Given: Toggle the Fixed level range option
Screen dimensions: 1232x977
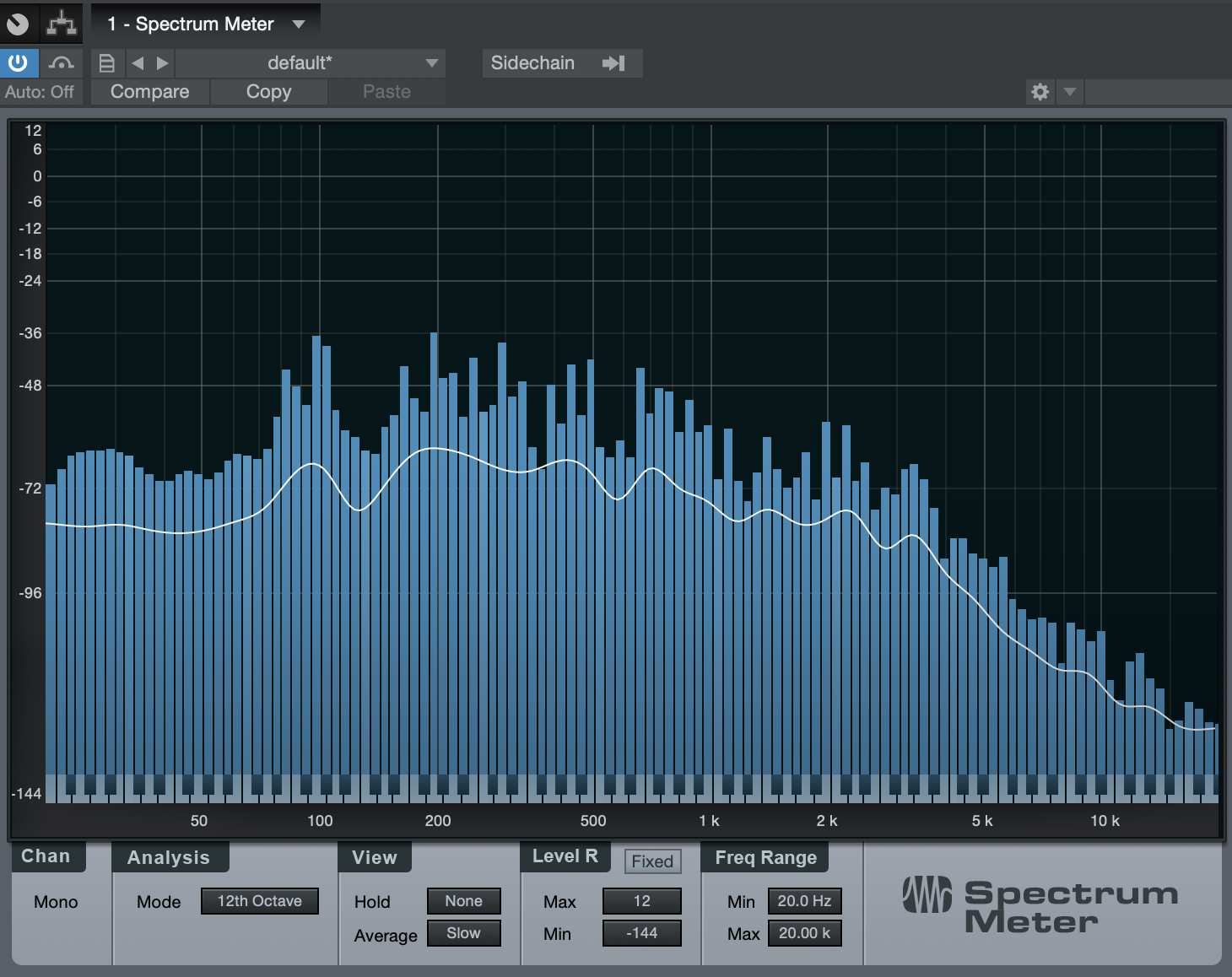Looking at the screenshot, I should (652, 861).
